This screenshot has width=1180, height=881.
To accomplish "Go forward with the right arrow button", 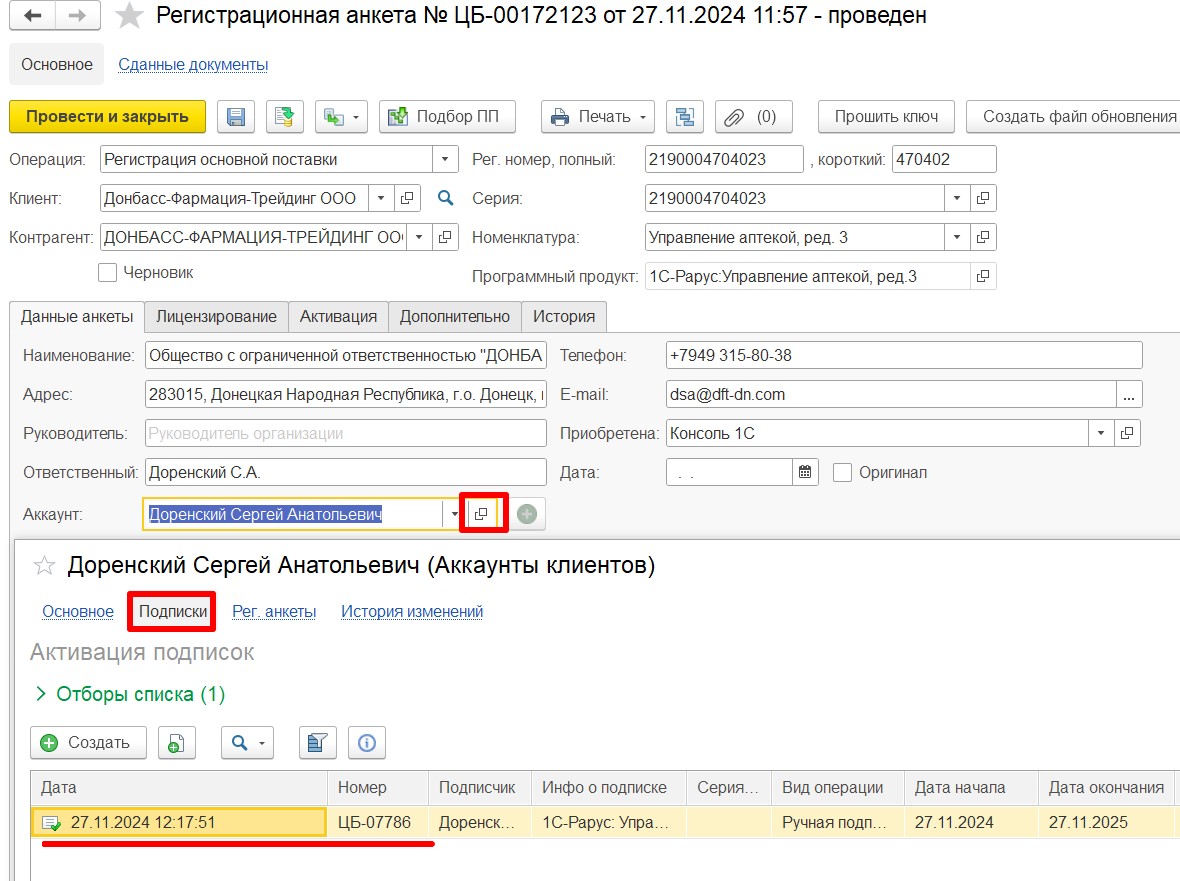I will [x=78, y=16].
